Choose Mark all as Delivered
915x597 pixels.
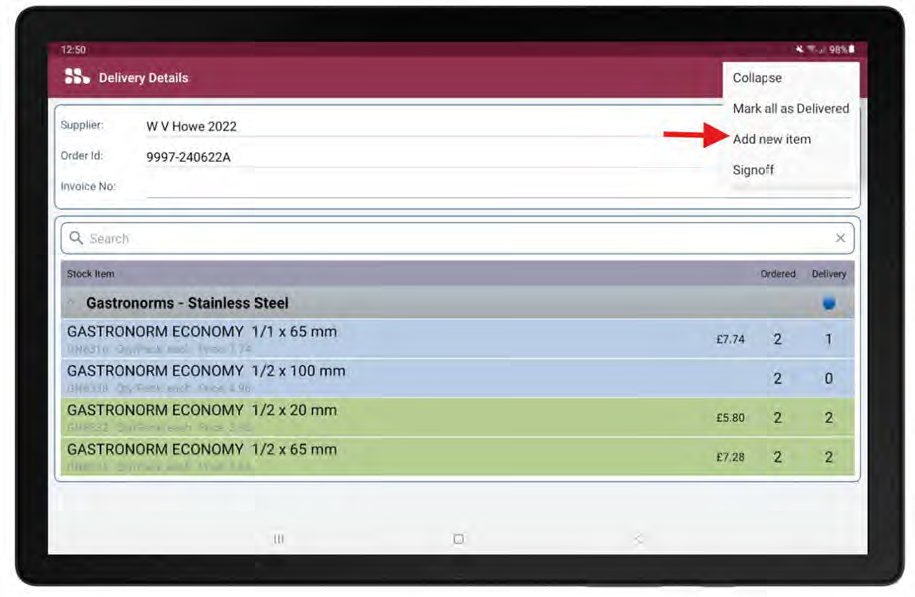point(790,108)
